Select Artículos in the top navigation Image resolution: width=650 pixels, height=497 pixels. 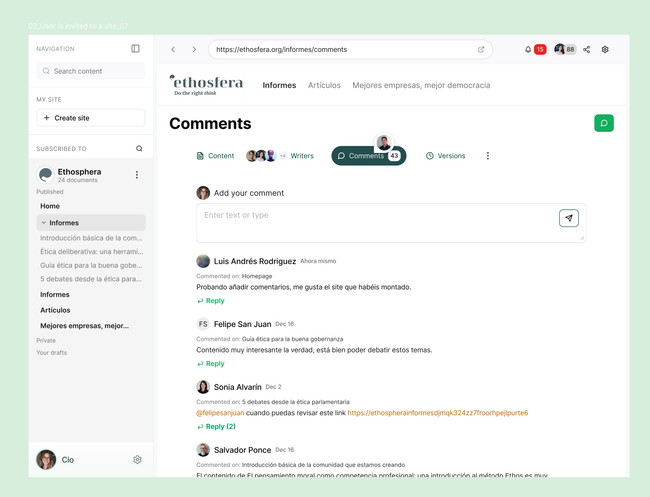click(323, 86)
